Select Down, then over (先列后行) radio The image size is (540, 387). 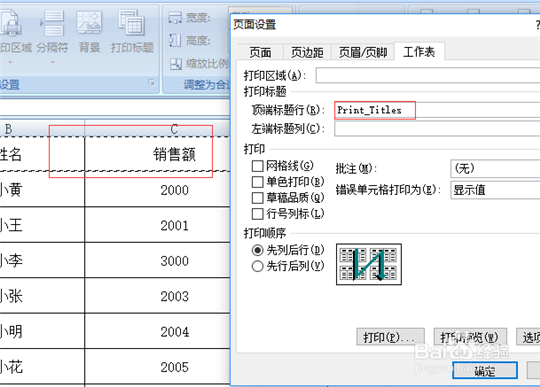[x=258, y=250]
